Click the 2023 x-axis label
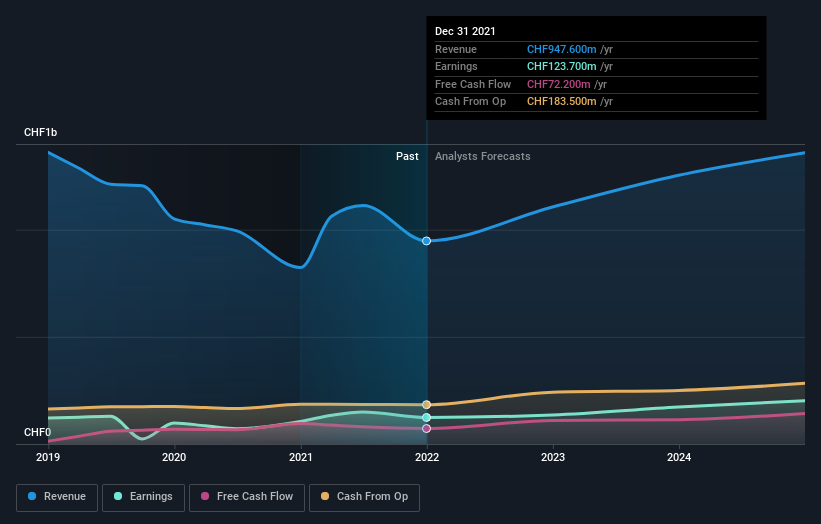Screen dimensions: 821x524 [553, 458]
